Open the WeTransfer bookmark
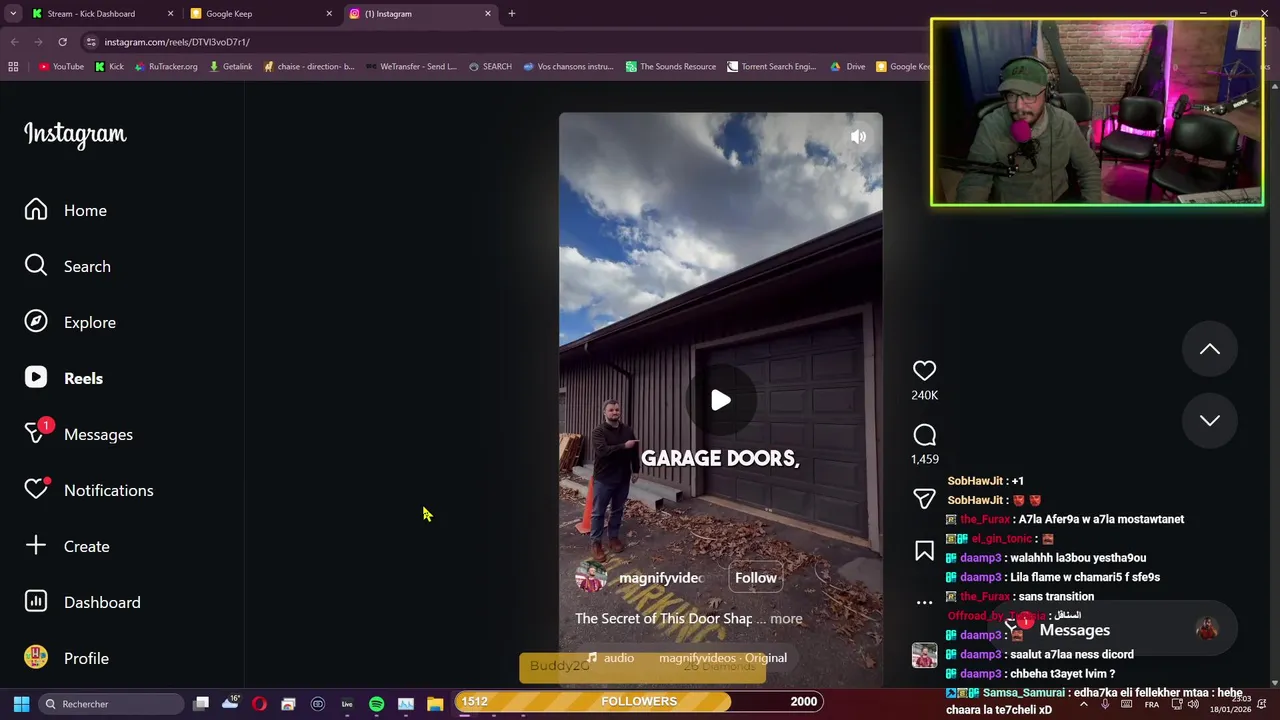The width and height of the screenshot is (1280, 720). click(412, 67)
